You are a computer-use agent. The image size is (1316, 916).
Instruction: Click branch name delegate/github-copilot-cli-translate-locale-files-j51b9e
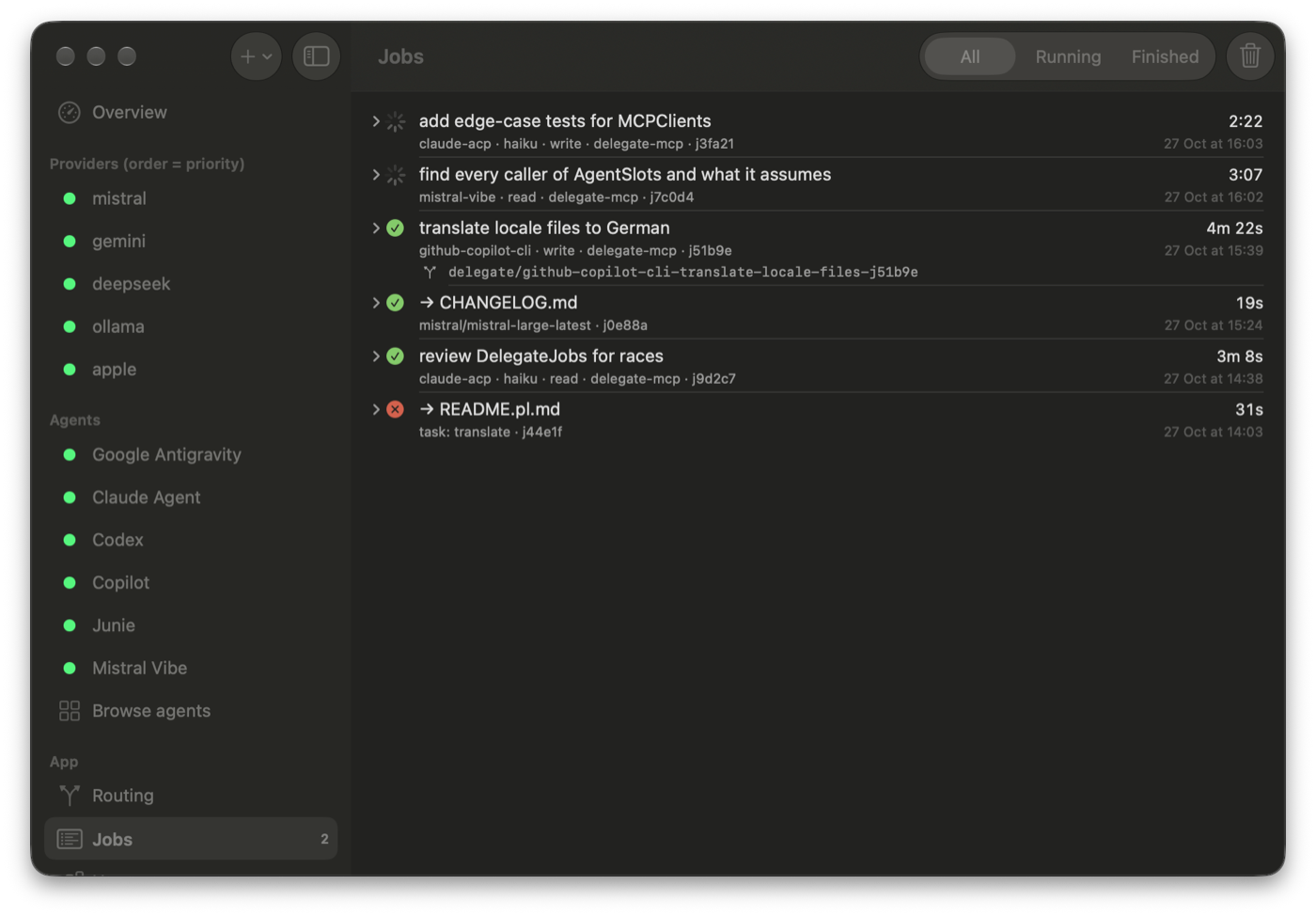pyautogui.click(x=683, y=273)
